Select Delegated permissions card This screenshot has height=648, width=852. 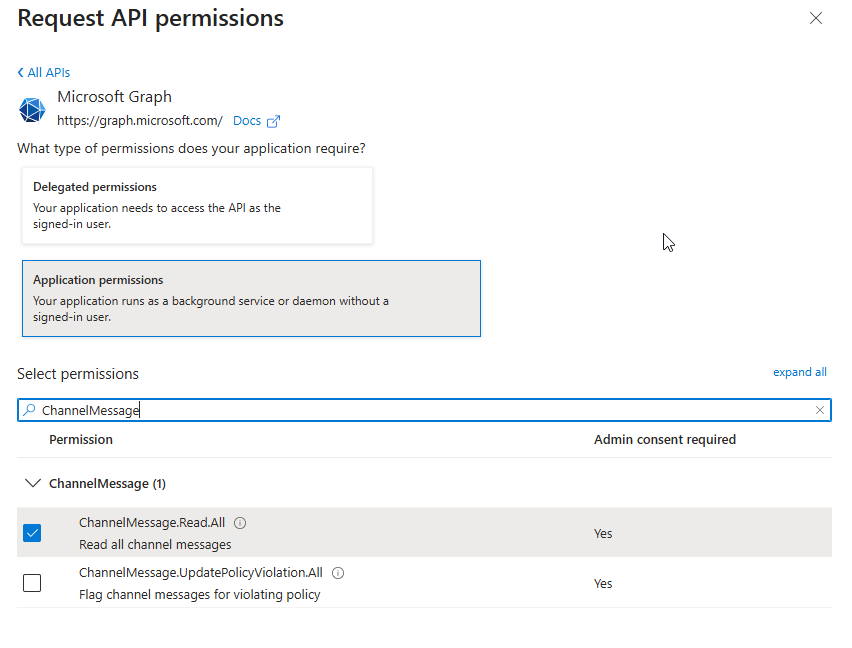point(197,205)
